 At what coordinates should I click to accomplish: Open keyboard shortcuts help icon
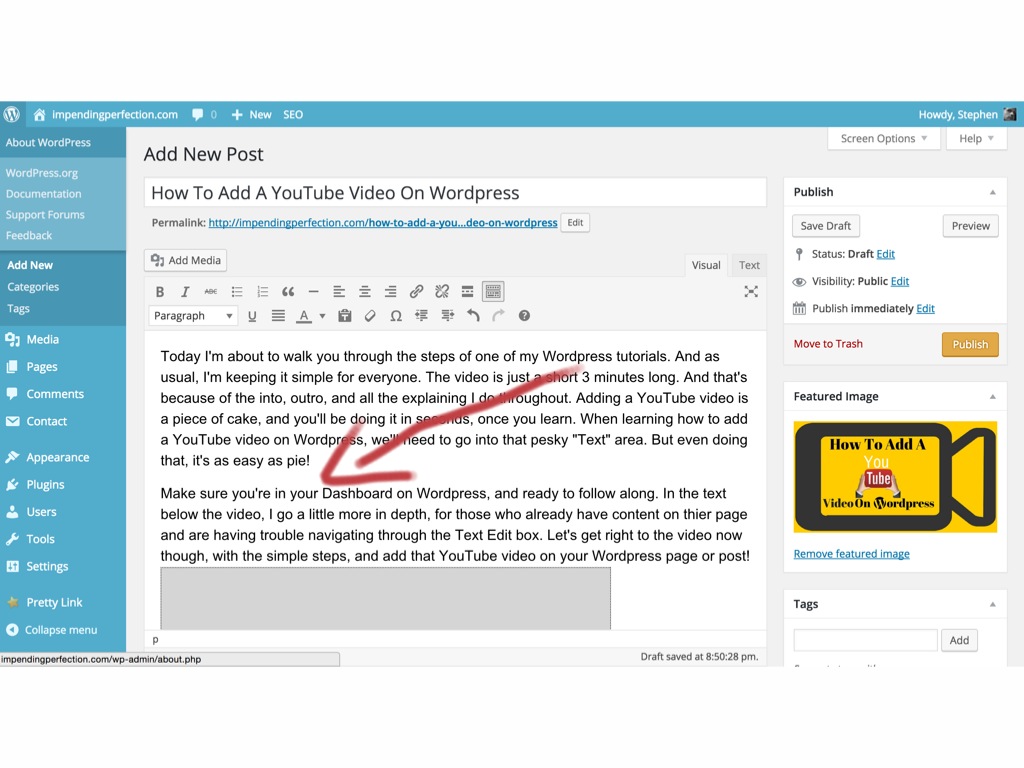click(524, 316)
